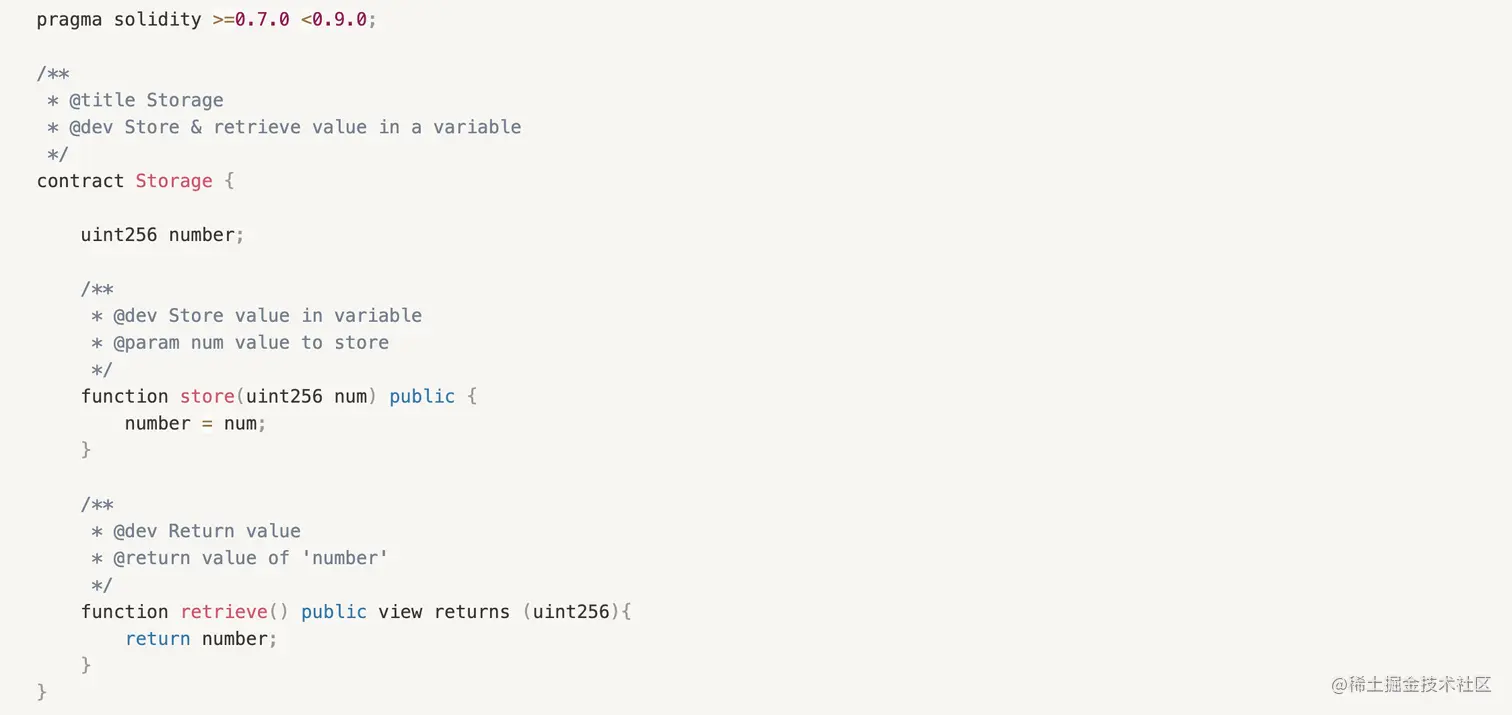1512x715 pixels.
Task: Click the @title Storage comment line
Action: (146, 100)
